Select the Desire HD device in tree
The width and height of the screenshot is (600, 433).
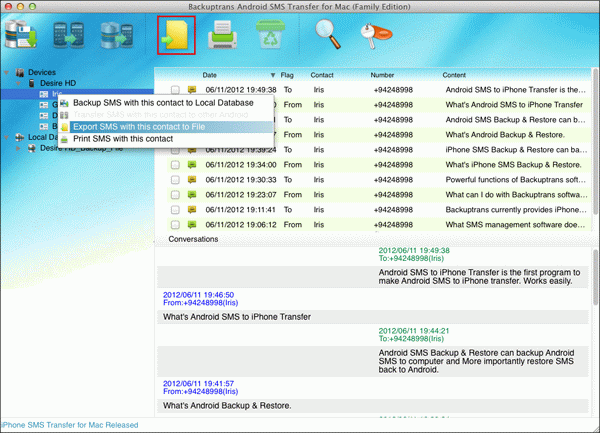(x=58, y=83)
